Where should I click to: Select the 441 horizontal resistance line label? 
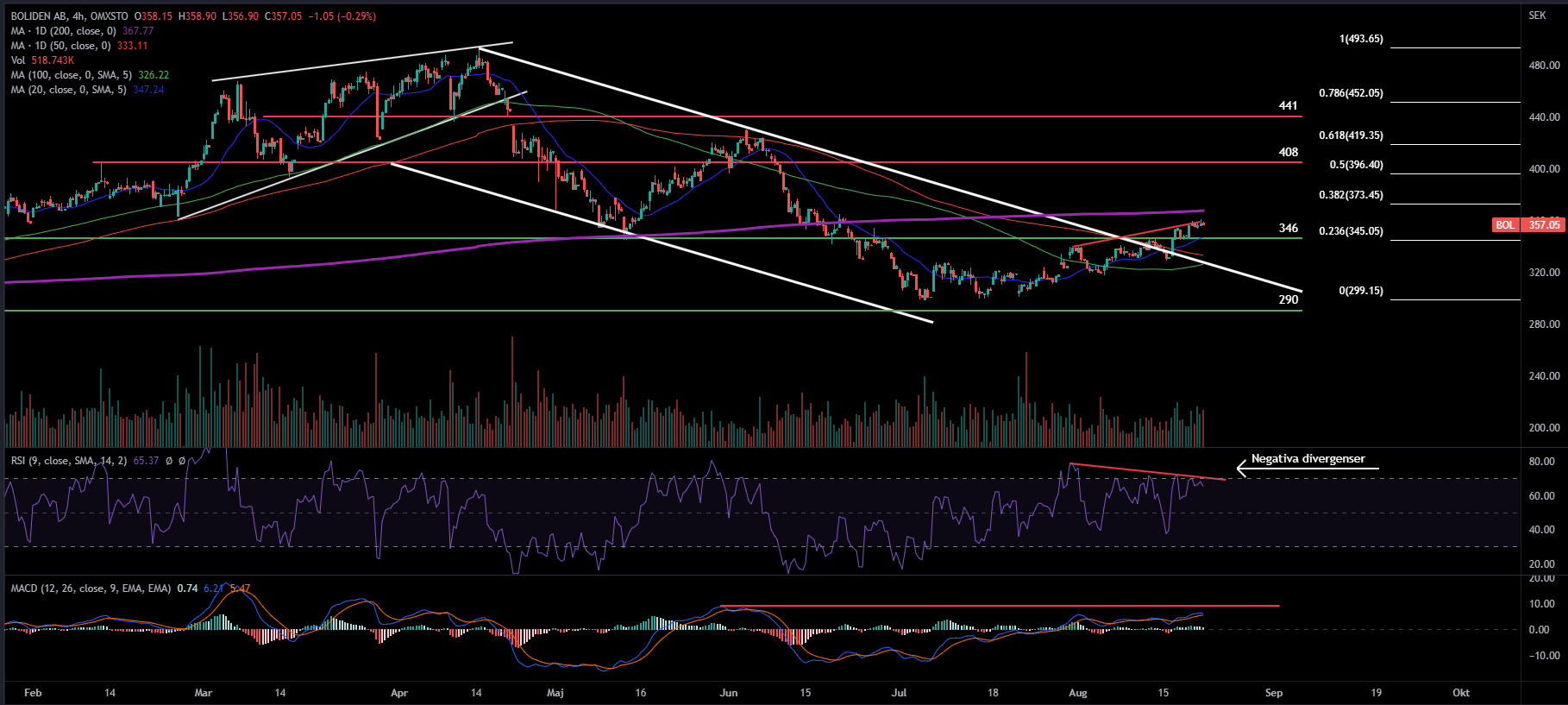1288,105
